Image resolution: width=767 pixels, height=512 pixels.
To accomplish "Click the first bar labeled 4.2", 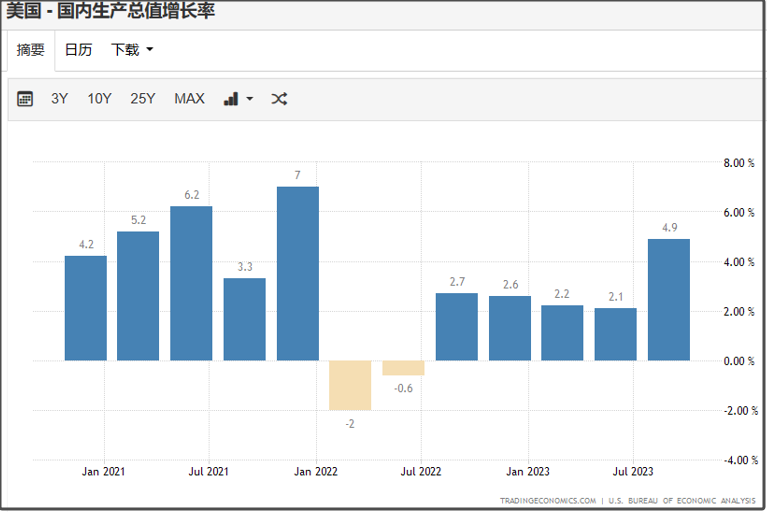I will [85, 308].
